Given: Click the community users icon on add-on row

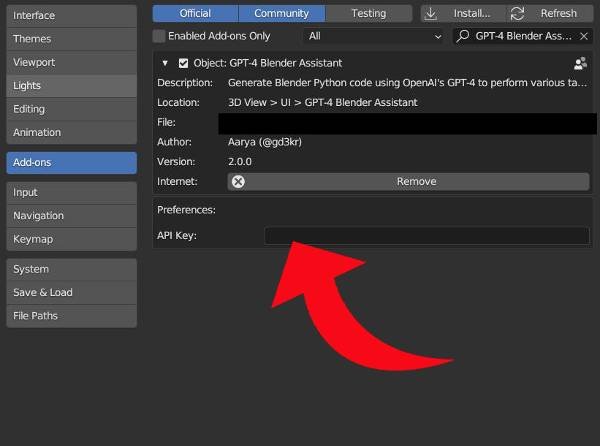Looking at the screenshot, I should click(x=580, y=63).
